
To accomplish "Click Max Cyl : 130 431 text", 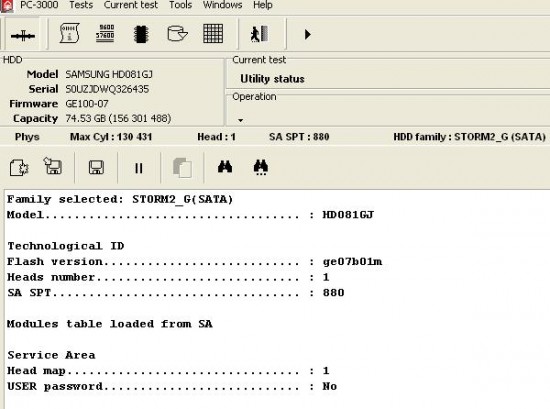I will (111, 137).
